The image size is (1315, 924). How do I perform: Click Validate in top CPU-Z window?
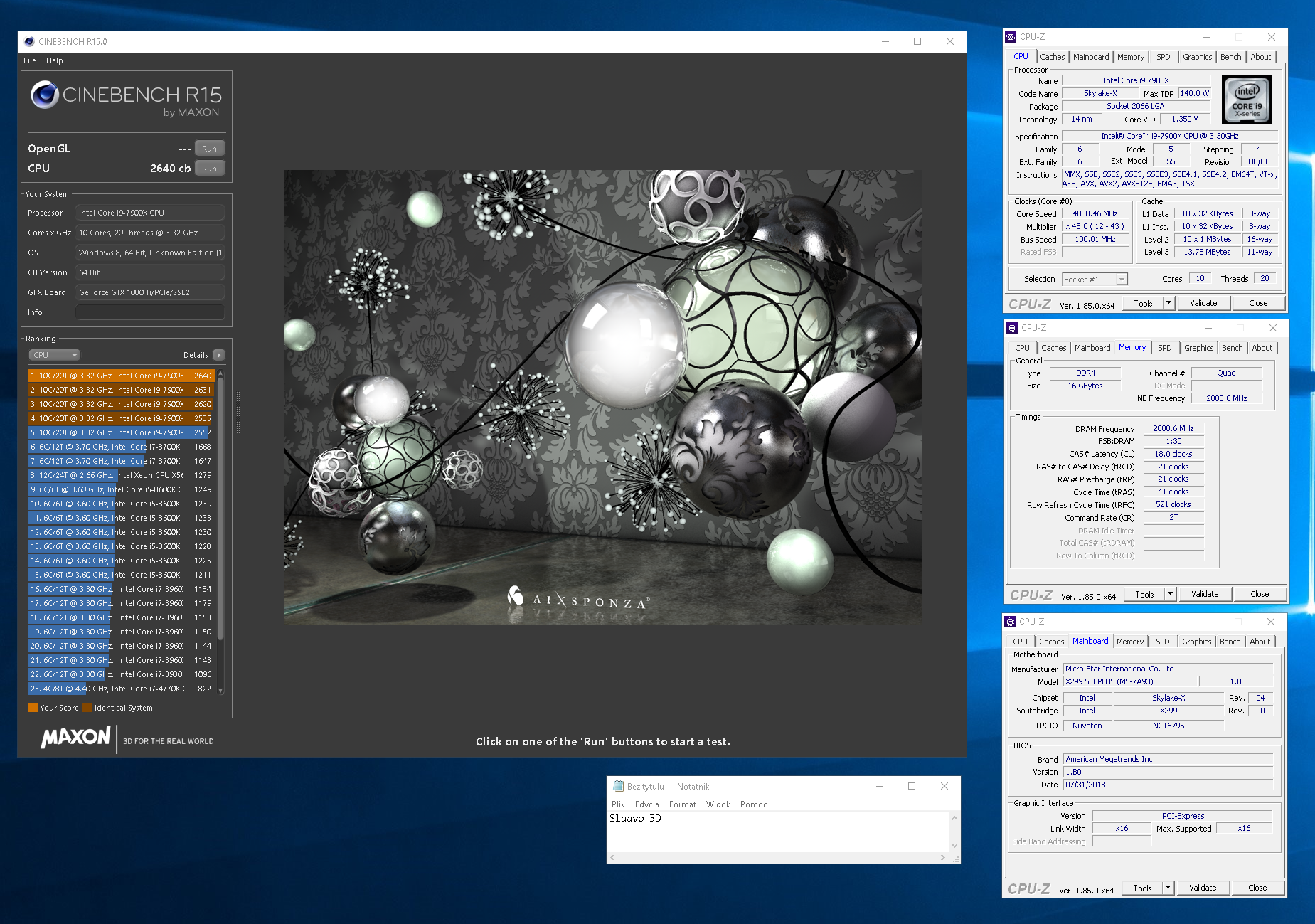(x=1204, y=303)
